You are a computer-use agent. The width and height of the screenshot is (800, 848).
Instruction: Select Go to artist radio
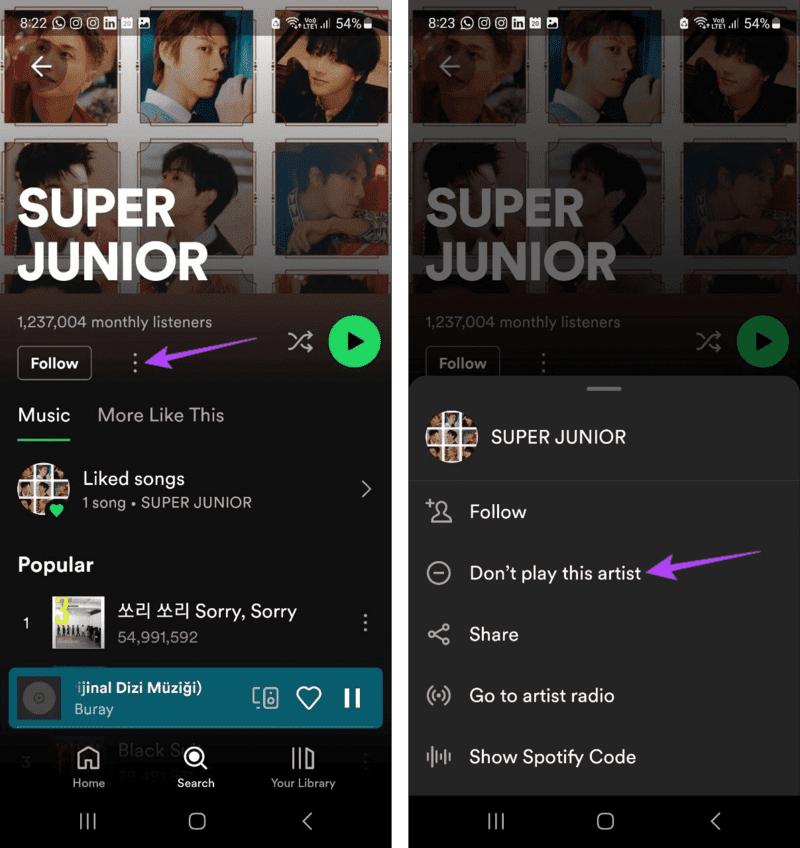[x=604, y=695]
